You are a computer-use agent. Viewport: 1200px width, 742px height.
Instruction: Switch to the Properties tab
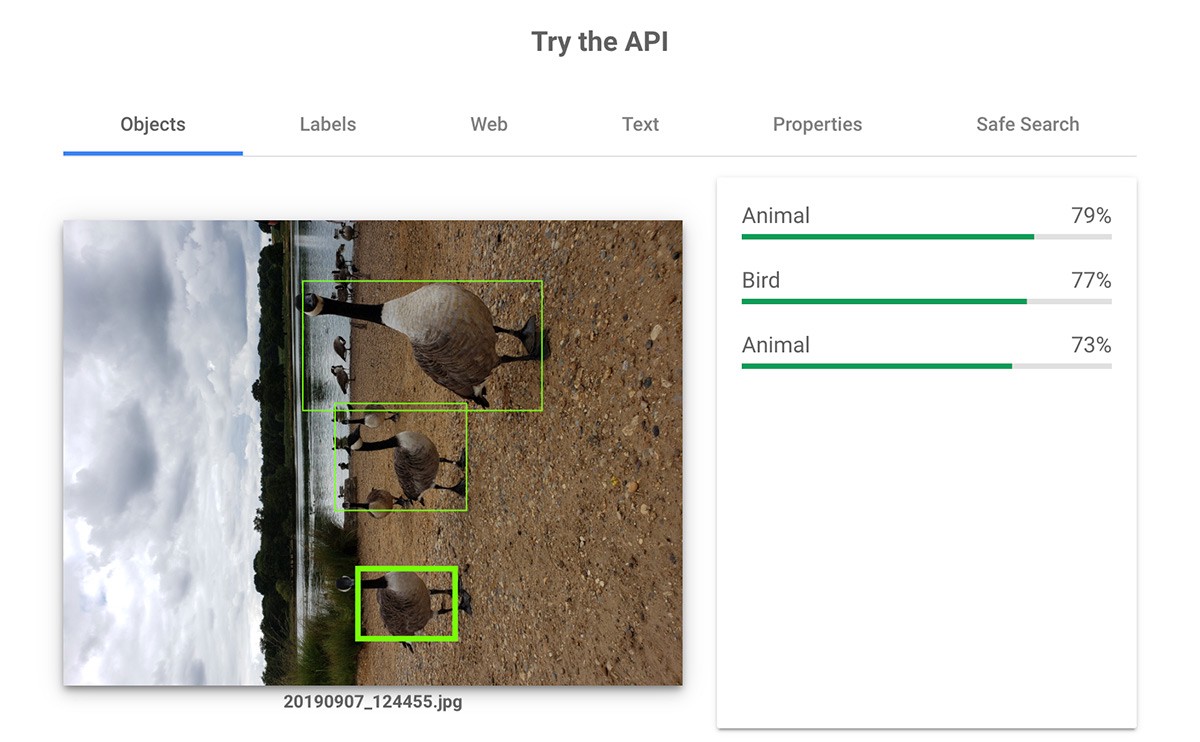pos(817,125)
